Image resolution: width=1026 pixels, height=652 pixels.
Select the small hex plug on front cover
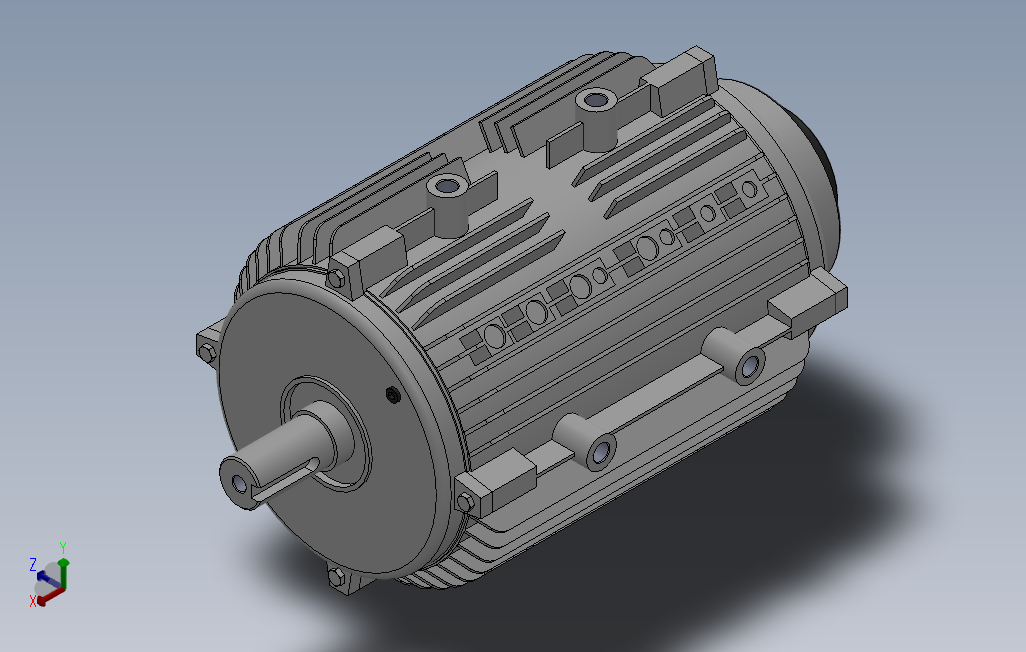[393, 394]
